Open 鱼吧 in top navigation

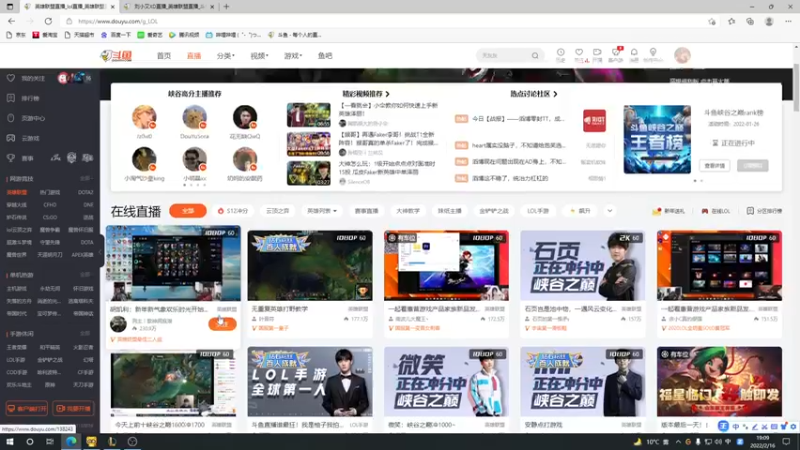325,56
